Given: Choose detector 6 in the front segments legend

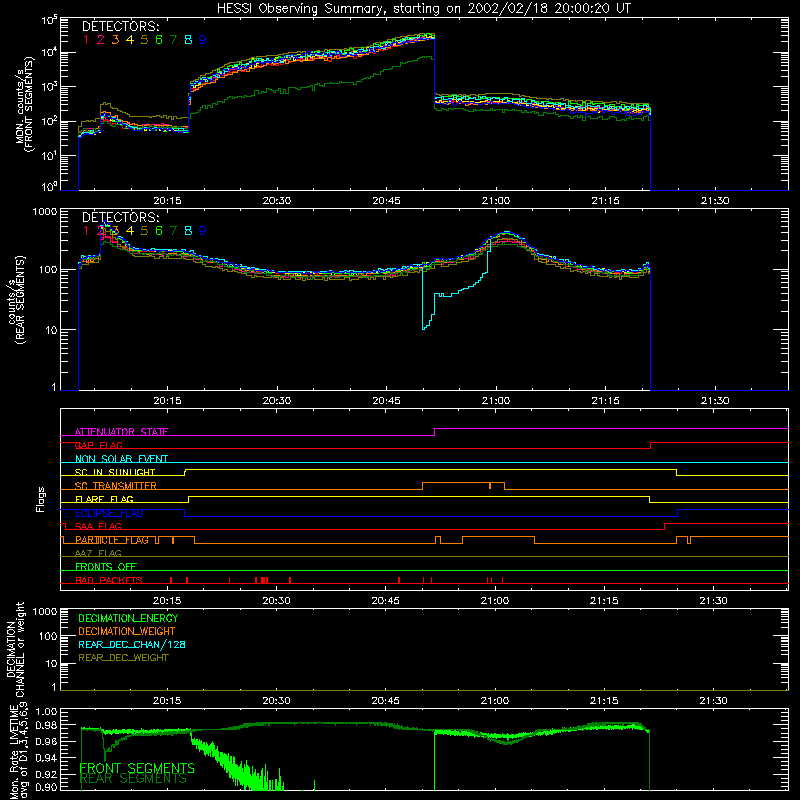Looking at the screenshot, I should 159,40.
